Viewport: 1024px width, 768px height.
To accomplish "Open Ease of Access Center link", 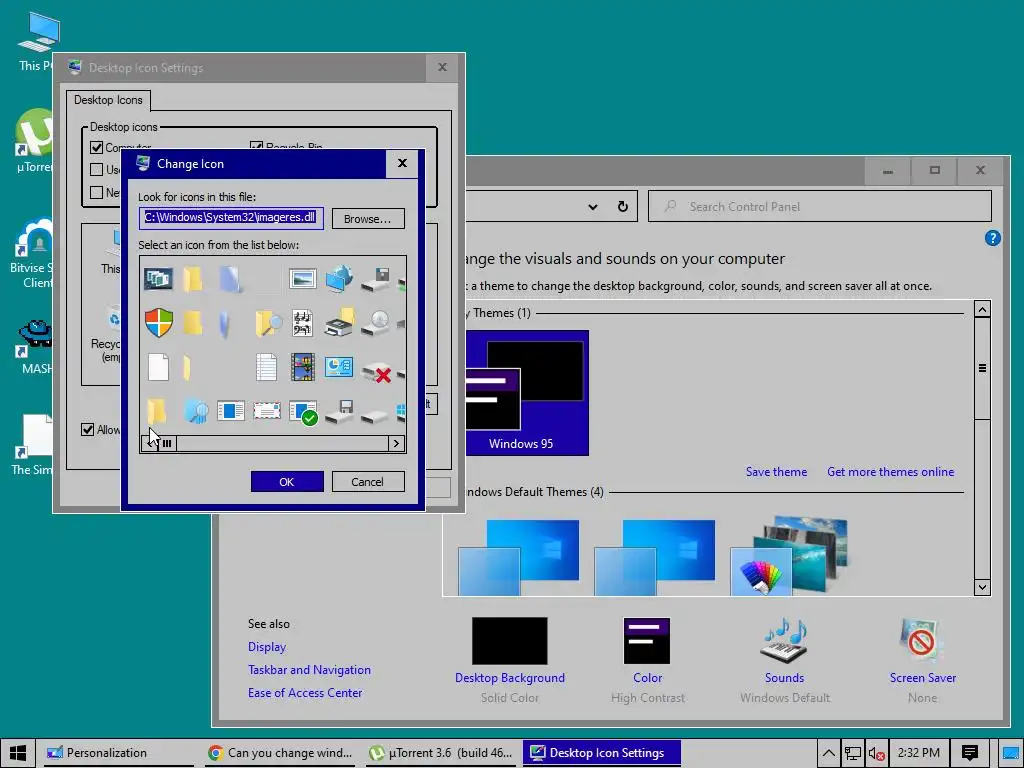I will click(x=305, y=692).
